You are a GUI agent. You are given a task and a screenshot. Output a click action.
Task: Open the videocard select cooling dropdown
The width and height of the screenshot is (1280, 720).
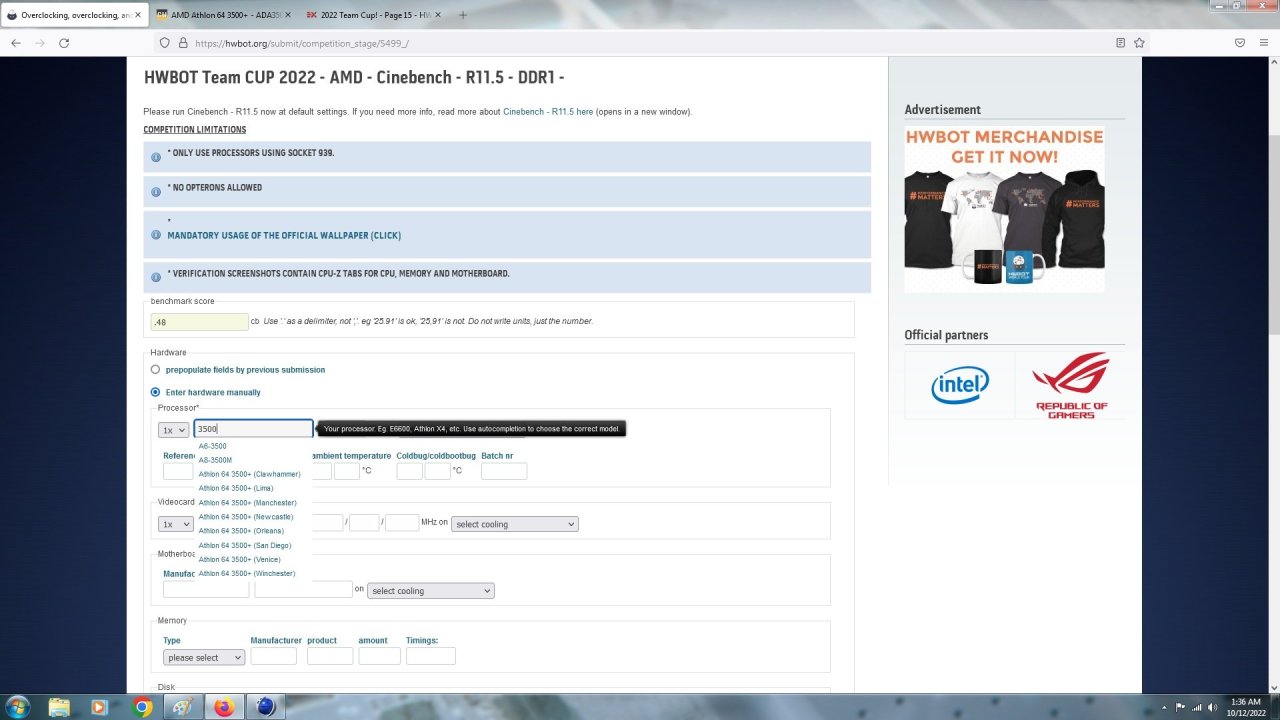[514, 524]
